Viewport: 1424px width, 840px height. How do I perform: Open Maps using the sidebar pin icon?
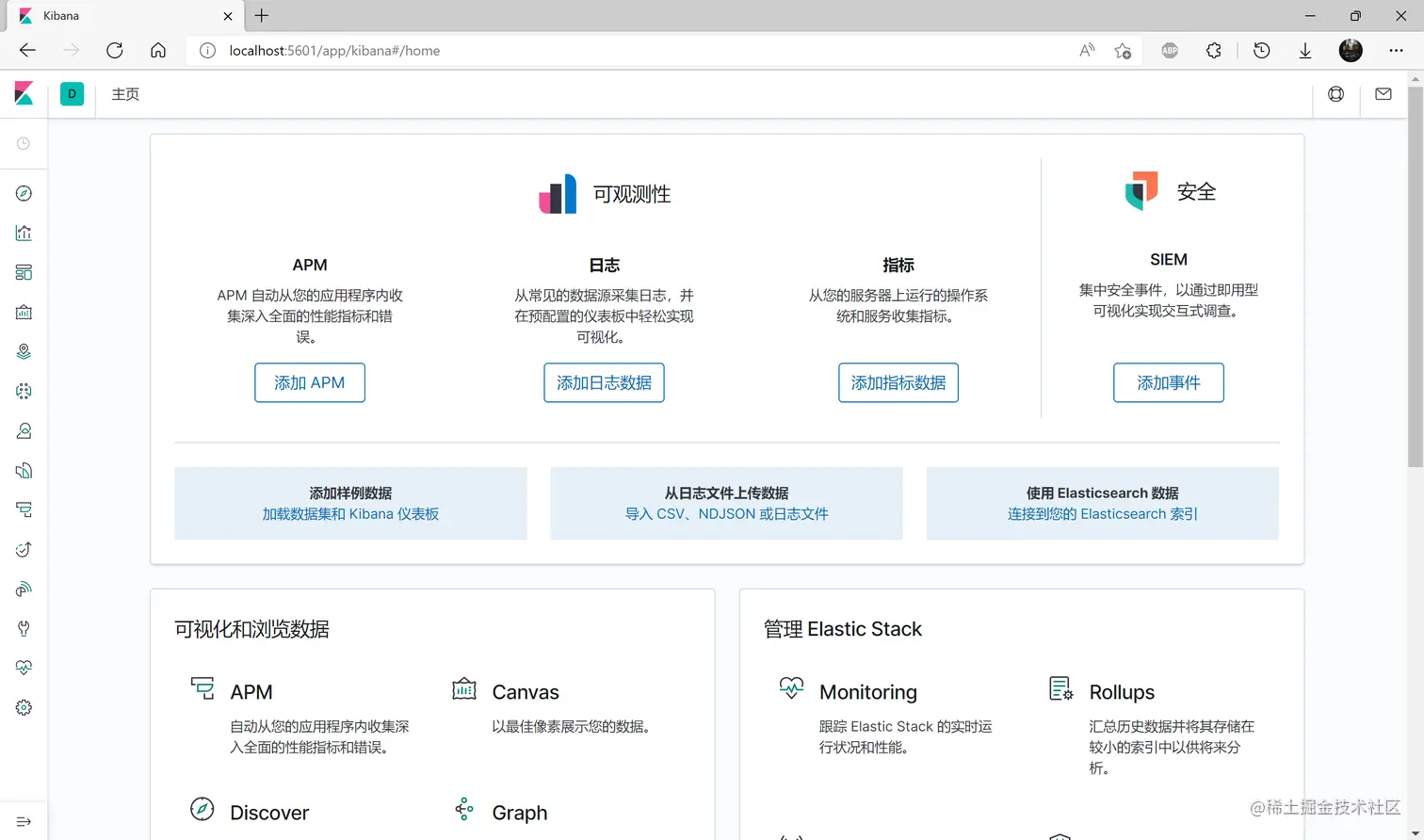pos(24,351)
